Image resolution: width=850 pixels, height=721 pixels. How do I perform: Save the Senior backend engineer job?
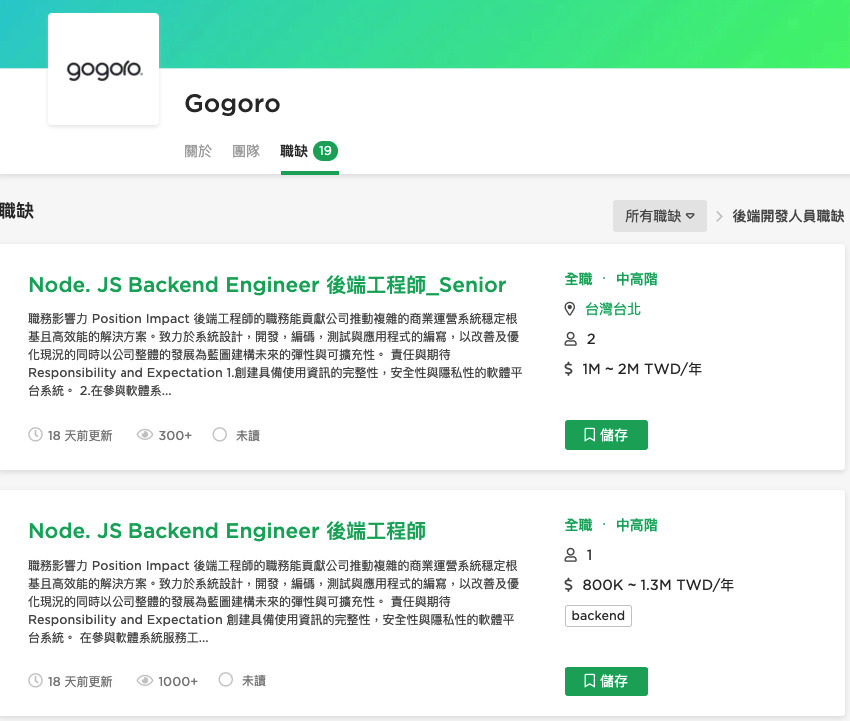point(606,435)
